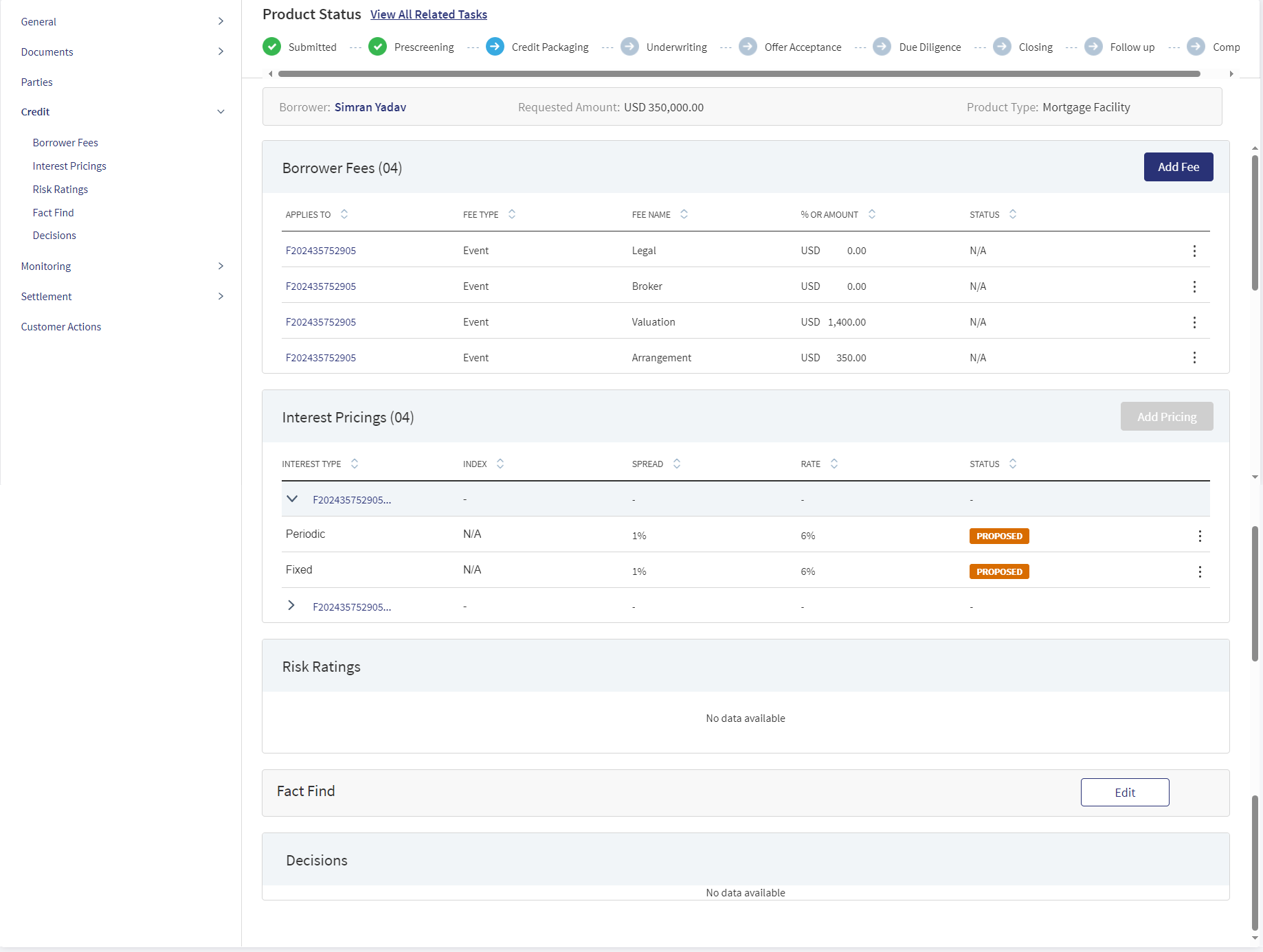Sort Borrower Fees by Status column
The image size is (1263, 952).
(1013, 214)
